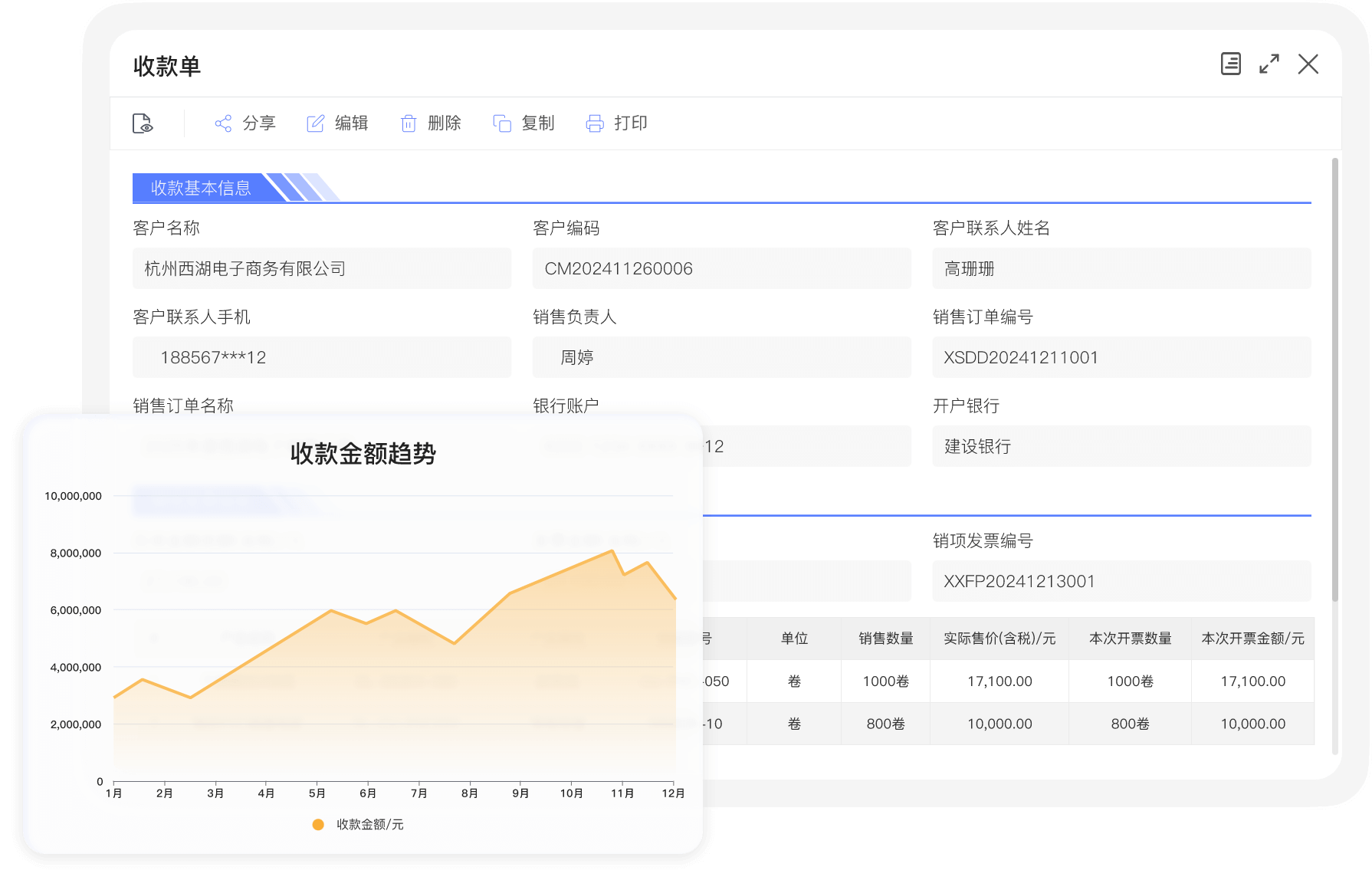Click the 12月 label on chart axis
The height and width of the screenshot is (880, 1372).
[x=673, y=793]
